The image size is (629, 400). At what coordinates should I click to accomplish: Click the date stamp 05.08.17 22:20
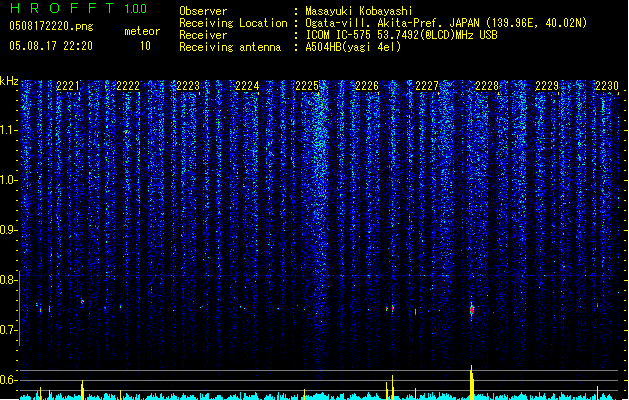(x=51, y=46)
